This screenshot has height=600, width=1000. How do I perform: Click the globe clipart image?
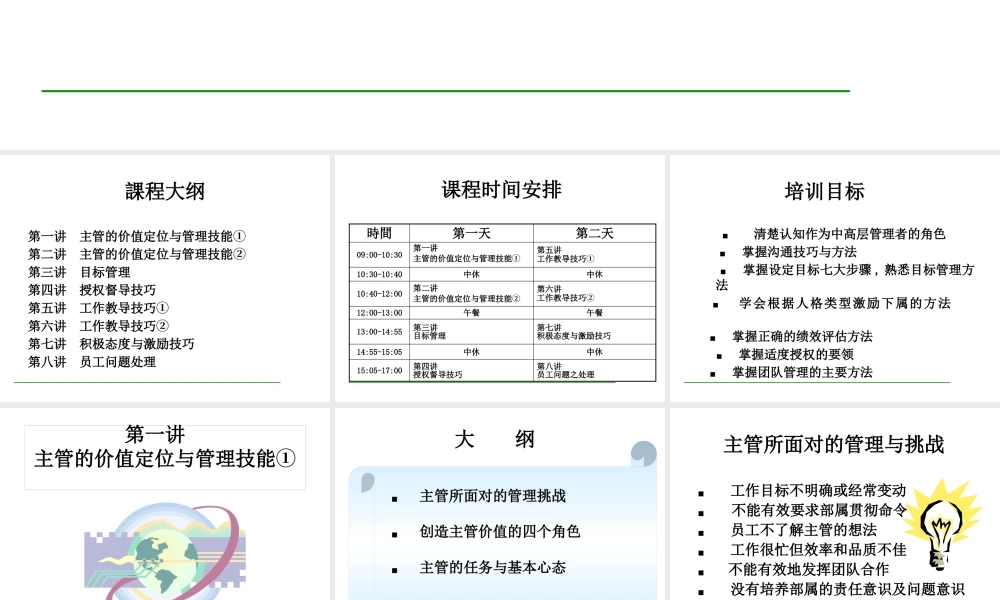pos(165,552)
